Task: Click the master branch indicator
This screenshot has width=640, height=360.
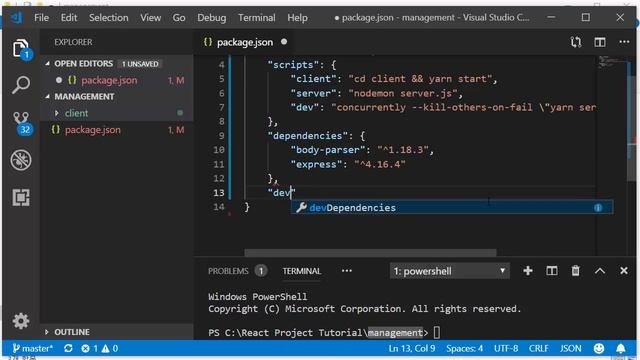Action: (x=32, y=349)
